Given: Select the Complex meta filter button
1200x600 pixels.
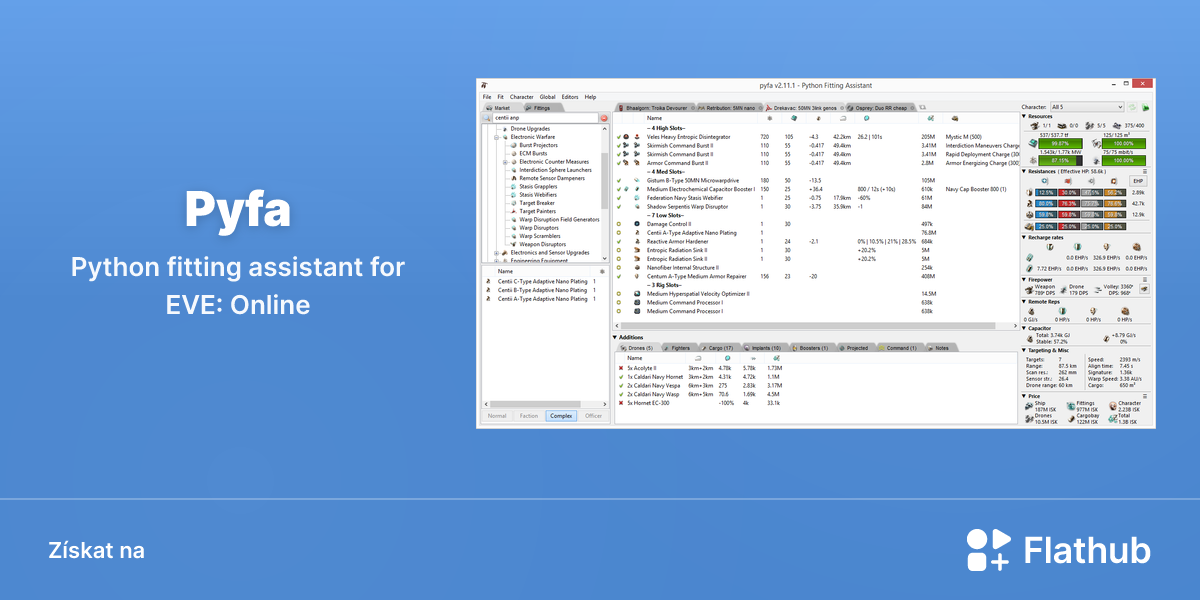Looking at the screenshot, I should click(561, 416).
